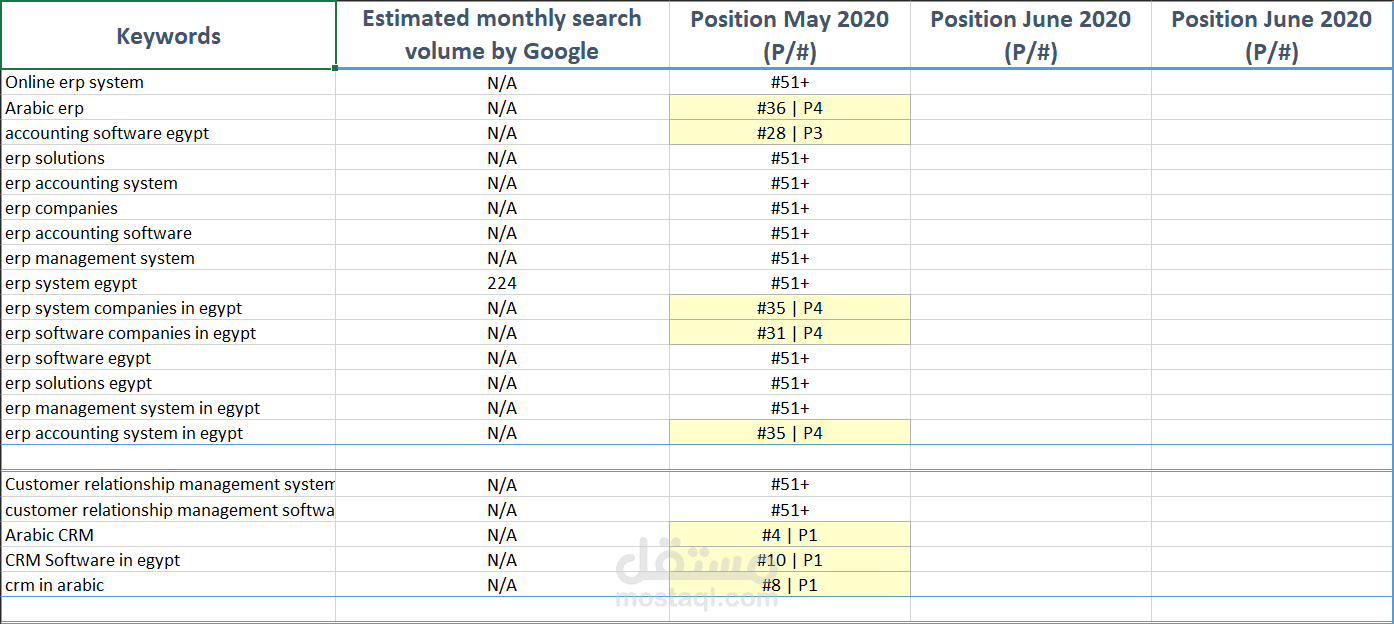Select the 'CRM Software in egypt' cell
1394x624 pixels.
pos(168,560)
